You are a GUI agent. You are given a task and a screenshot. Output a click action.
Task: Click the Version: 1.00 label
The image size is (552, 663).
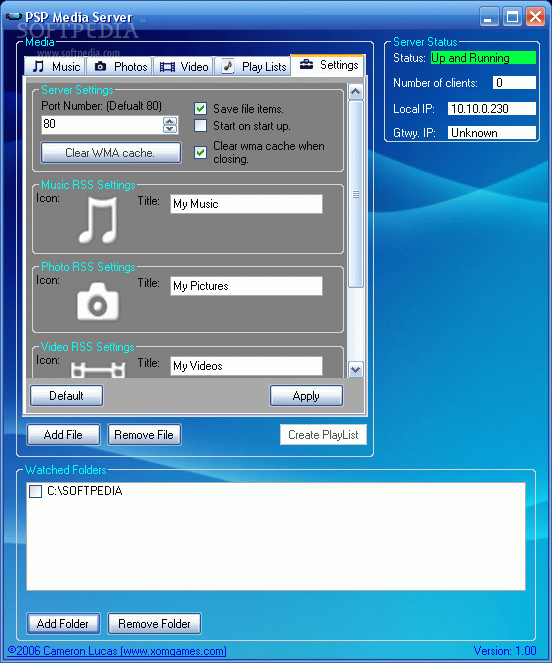[x=505, y=651]
